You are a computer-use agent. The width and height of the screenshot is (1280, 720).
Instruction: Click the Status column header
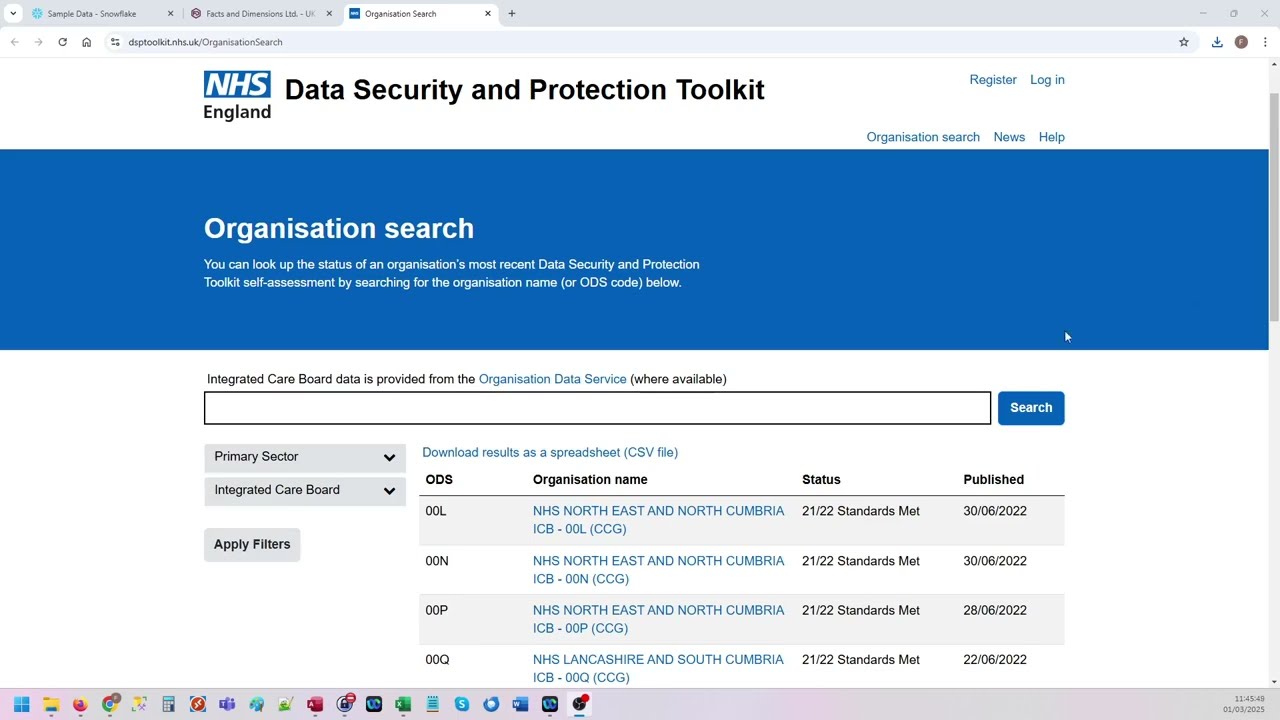click(821, 480)
